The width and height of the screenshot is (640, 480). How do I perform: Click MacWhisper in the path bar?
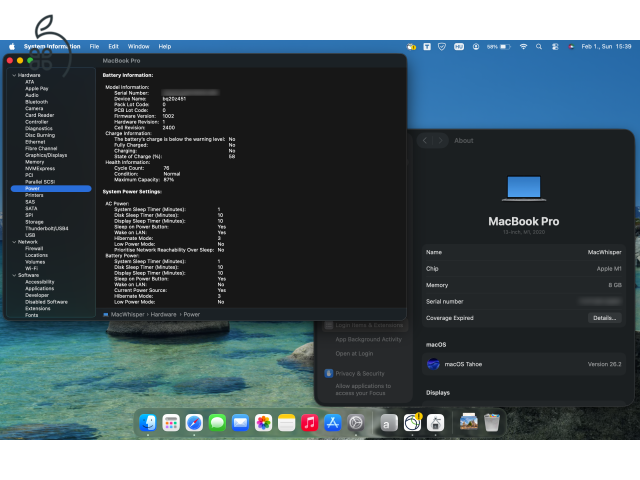coord(124,314)
